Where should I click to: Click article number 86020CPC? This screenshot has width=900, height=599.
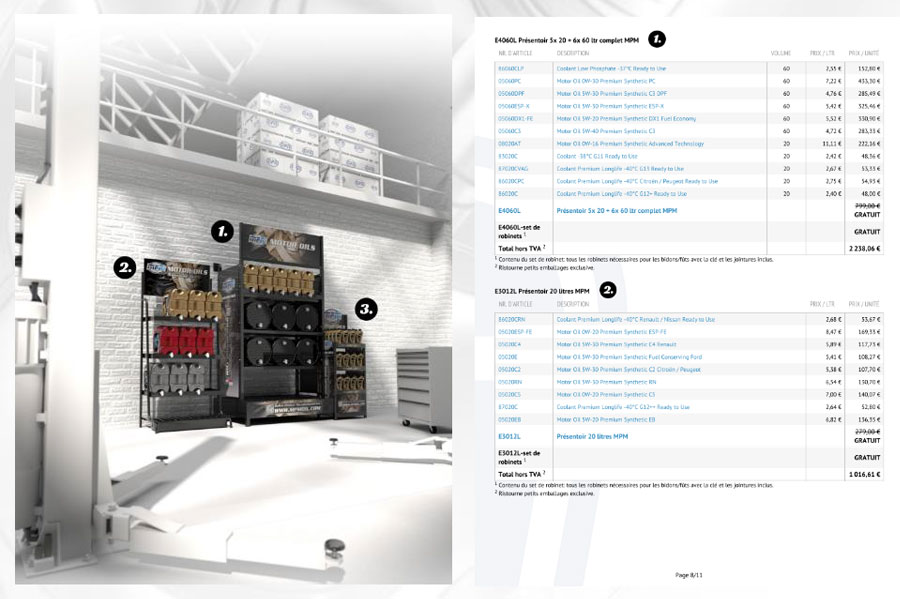(x=511, y=181)
